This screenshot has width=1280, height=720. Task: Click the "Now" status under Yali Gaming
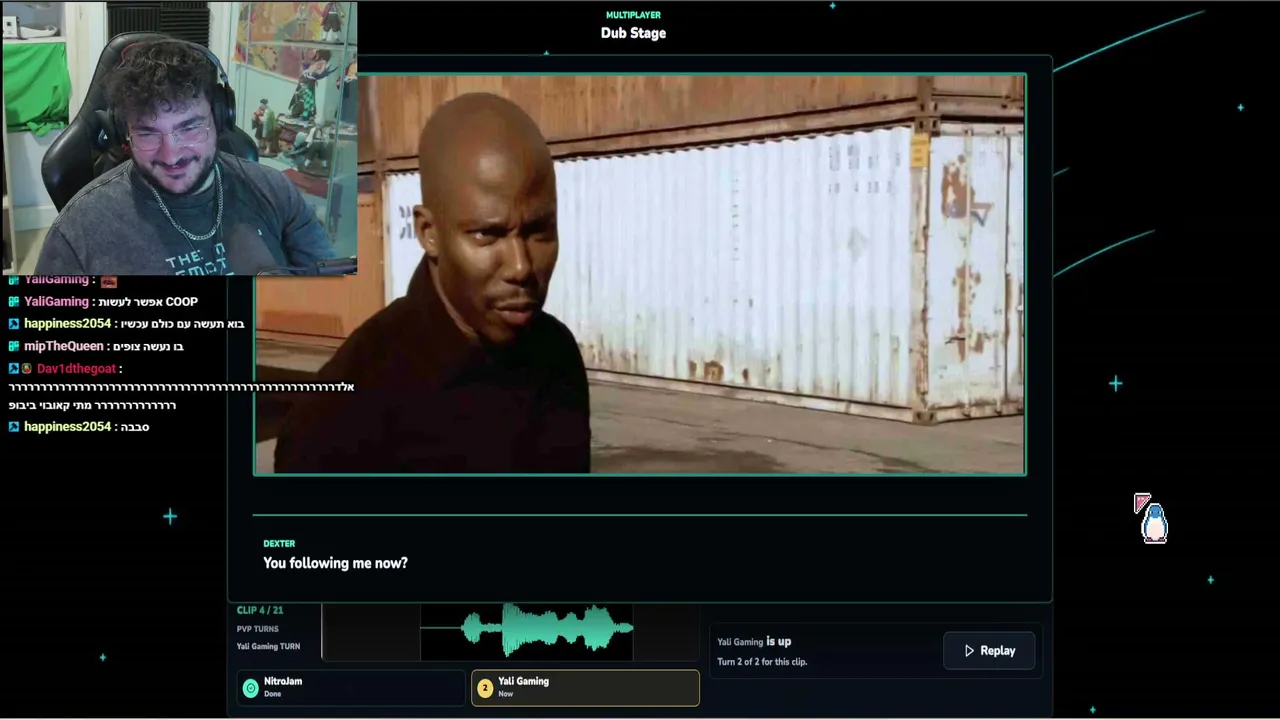tap(505, 694)
